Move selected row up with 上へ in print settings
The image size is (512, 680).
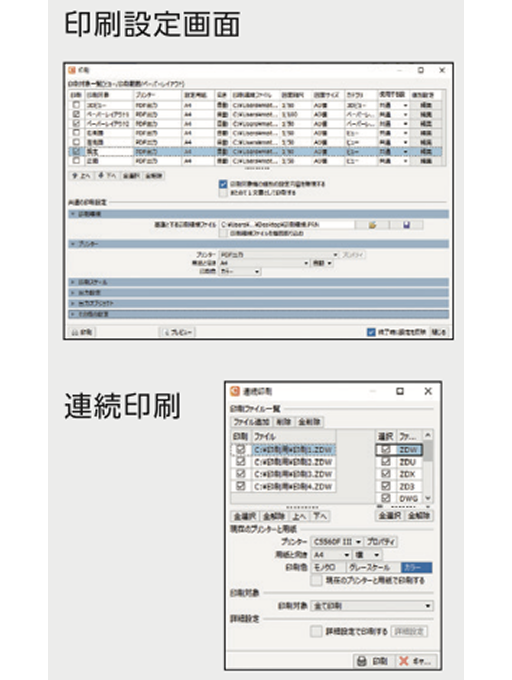81,176
